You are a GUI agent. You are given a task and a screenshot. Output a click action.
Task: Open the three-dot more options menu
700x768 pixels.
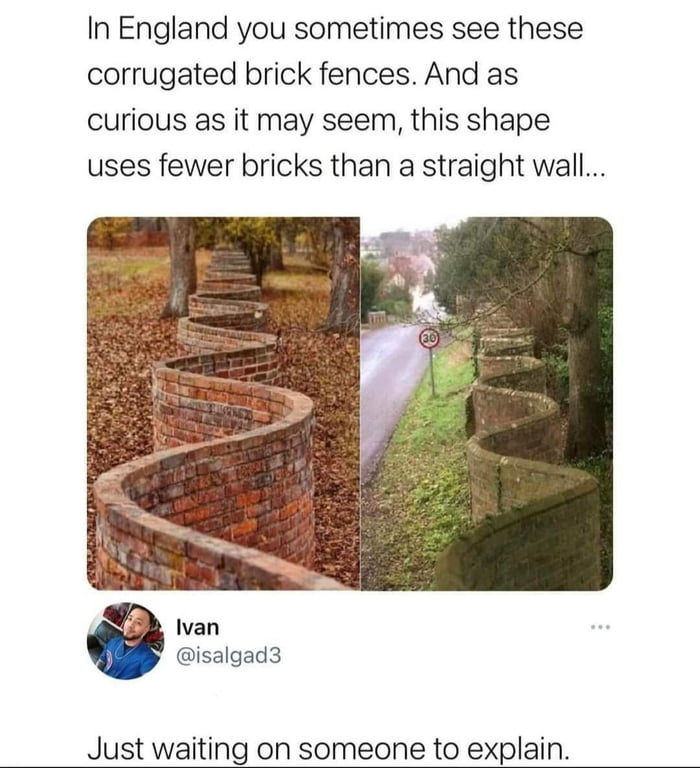tap(600, 627)
